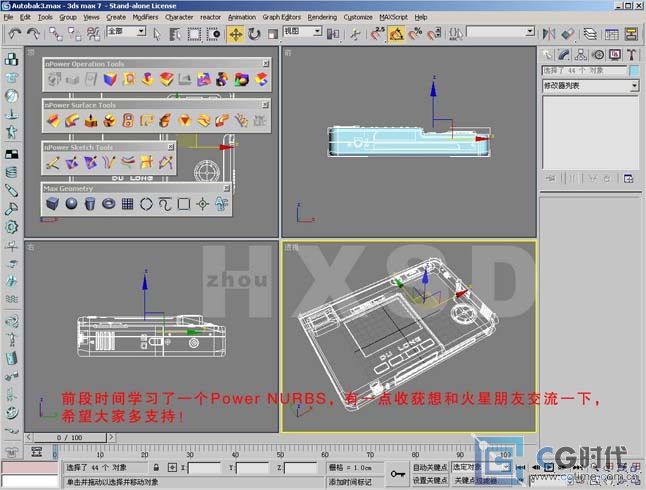Image resolution: width=646 pixels, height=490 pixels.
Task: Open the Curve Editor icon
Action: [x=612, y=34]
